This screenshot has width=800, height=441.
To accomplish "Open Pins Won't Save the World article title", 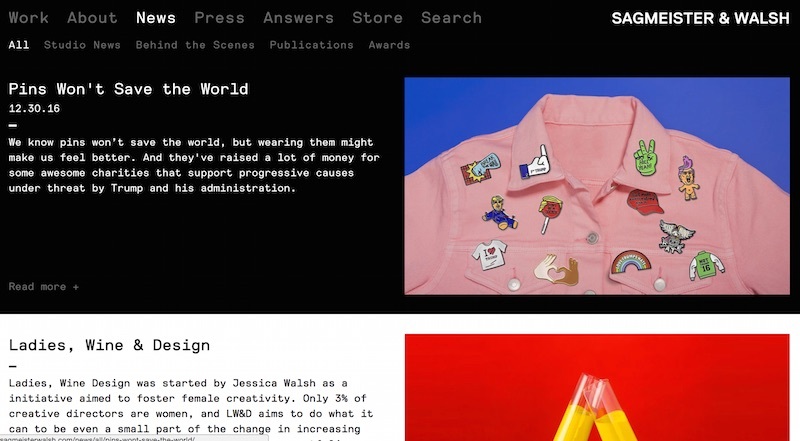I will click(129, 89).
